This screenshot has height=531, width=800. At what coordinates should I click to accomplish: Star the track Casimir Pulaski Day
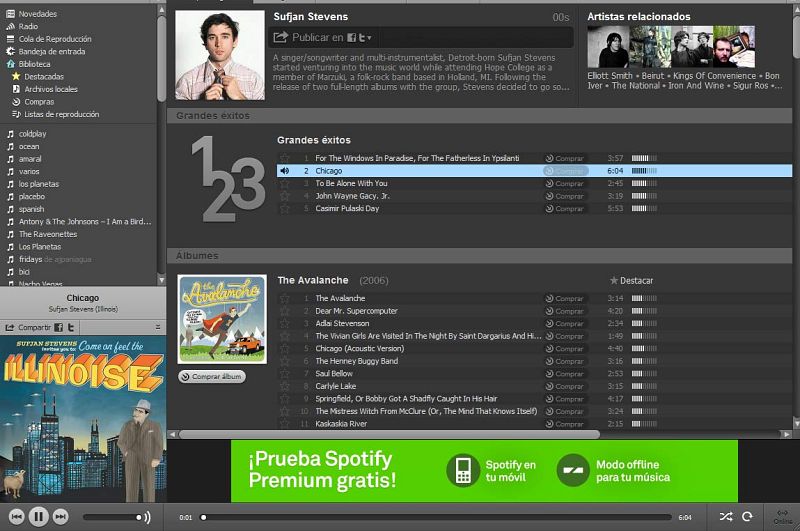[285, 209]
